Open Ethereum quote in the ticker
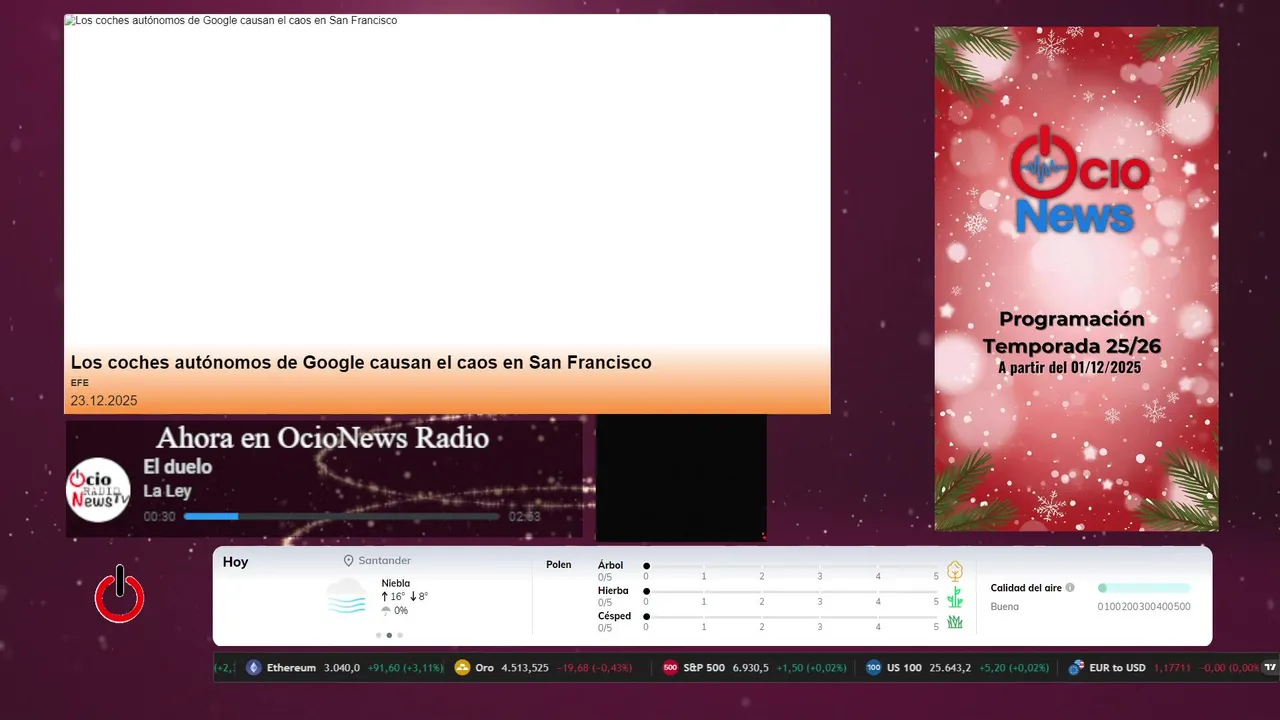Screen dimensions: 1280x720 click(x=345, y=668)
